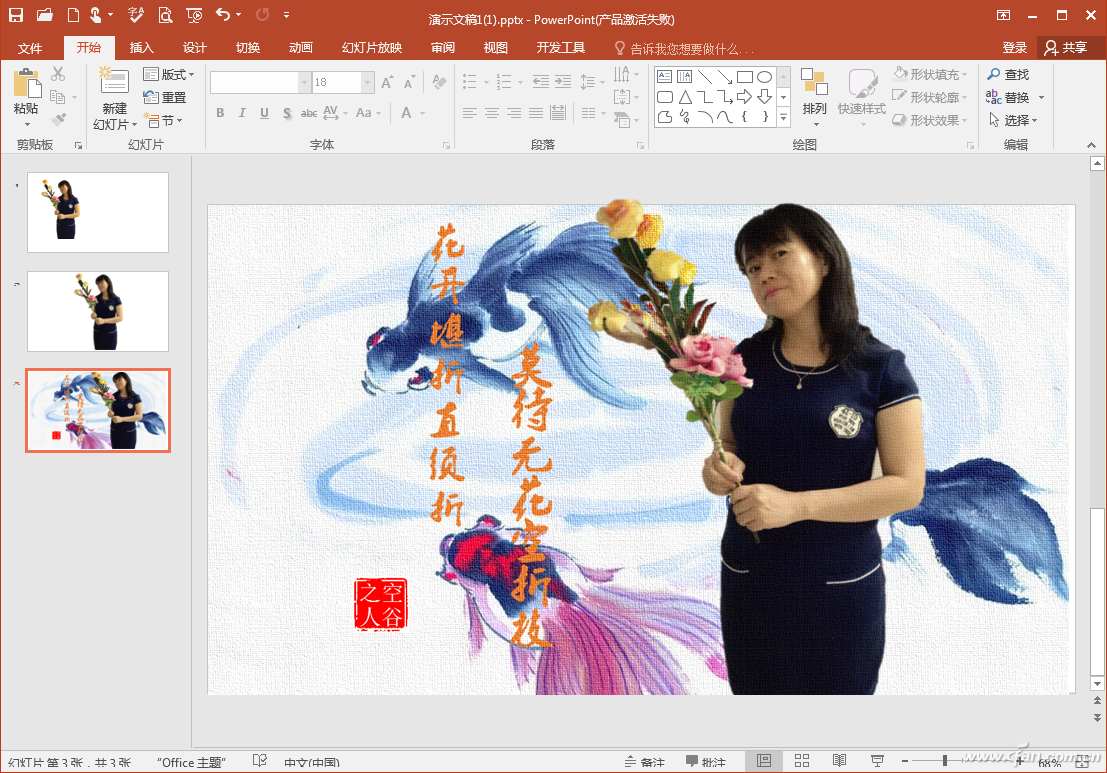Increase the font size with the larger A
This screenshot has height=773, width=1107.
pos(387,83)
